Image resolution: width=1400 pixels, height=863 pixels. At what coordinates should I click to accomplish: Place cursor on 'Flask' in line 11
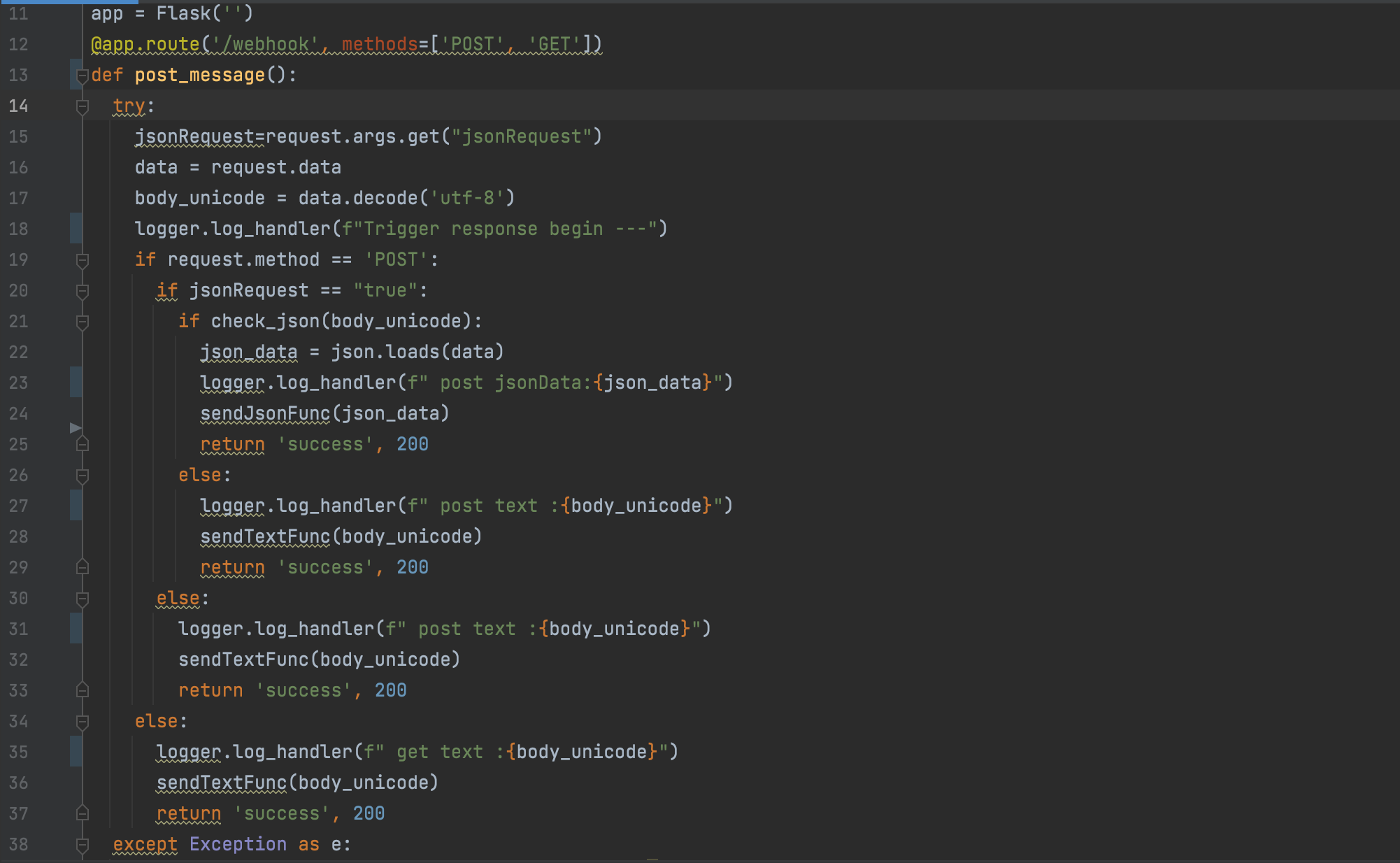(183, 13)
